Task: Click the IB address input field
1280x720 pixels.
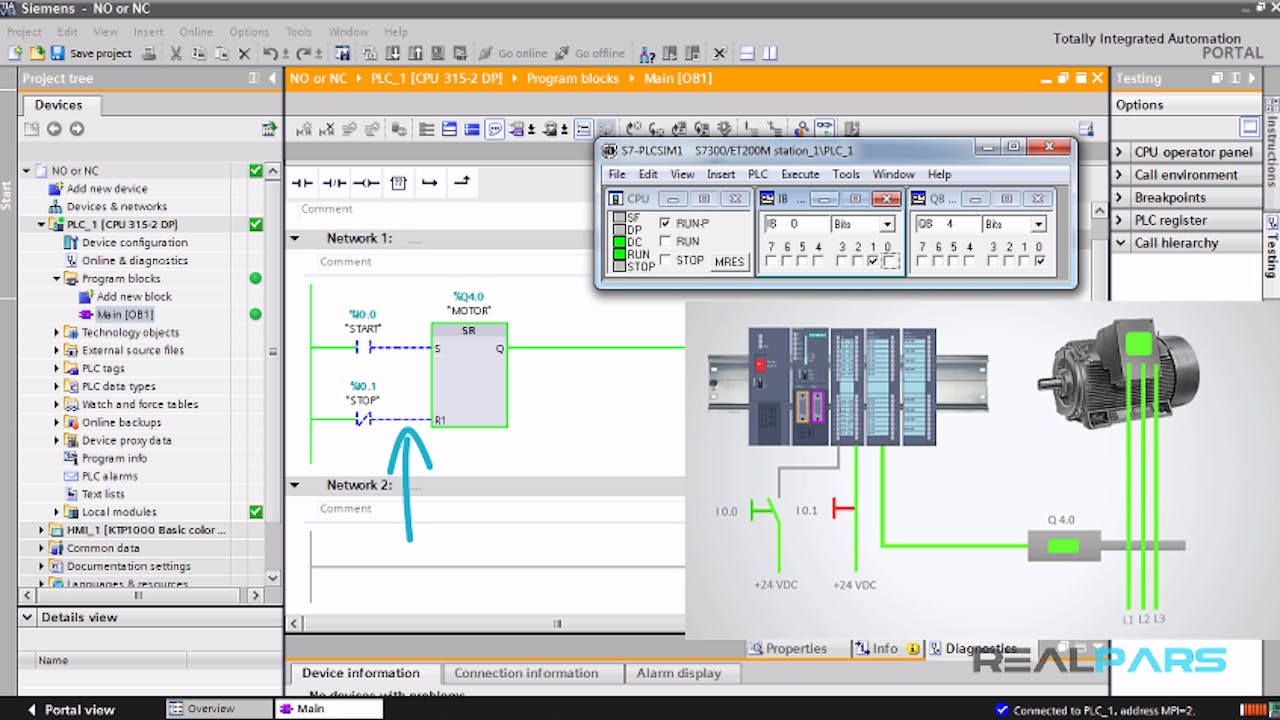Action: pos(796,224)
